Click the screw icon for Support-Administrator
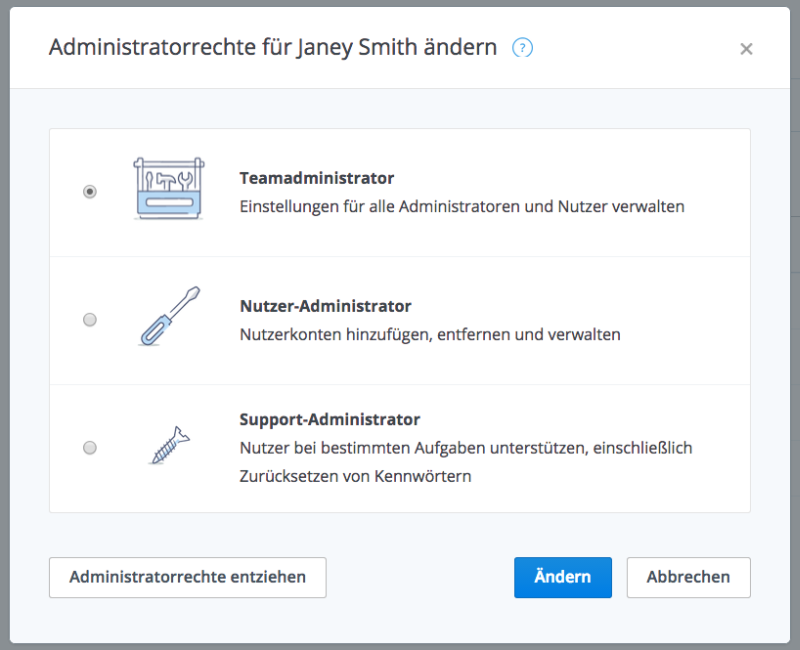The height and width of the screenshot is (650, 800). 169,445
